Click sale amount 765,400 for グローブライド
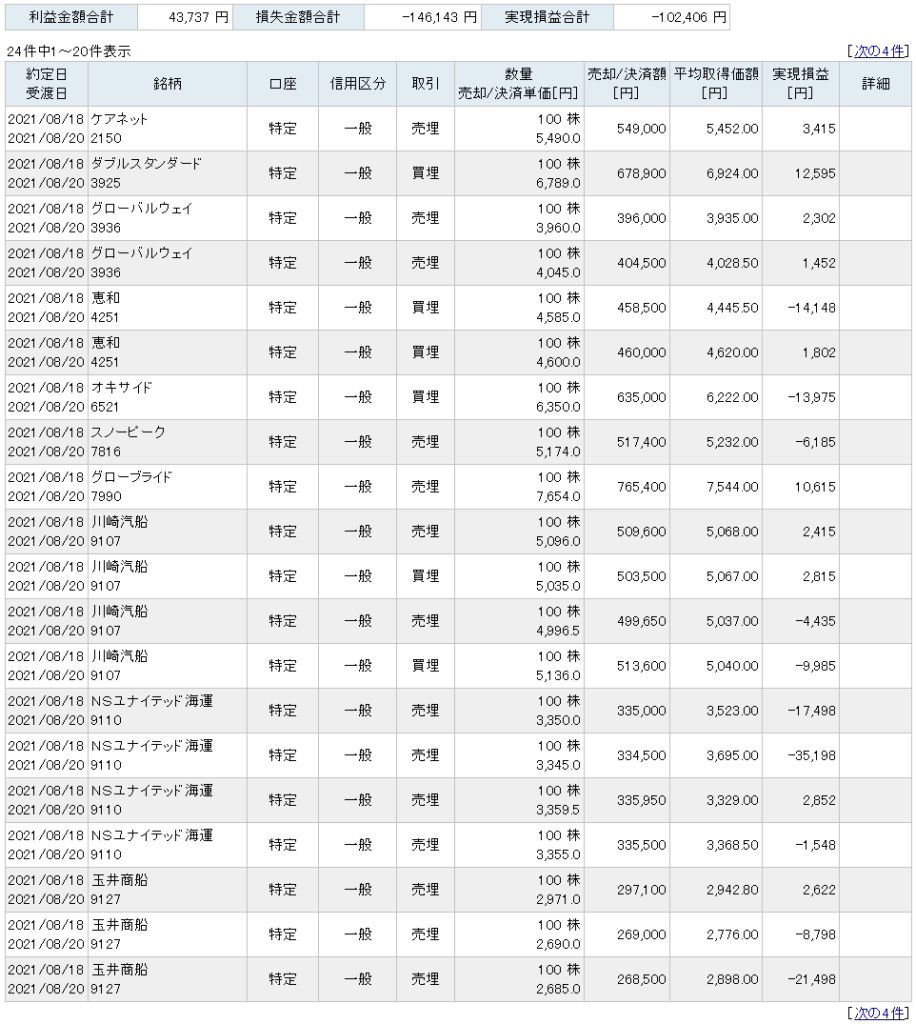Image resolution: width=916 pixels, height=1024 pixels. (642, 487)
